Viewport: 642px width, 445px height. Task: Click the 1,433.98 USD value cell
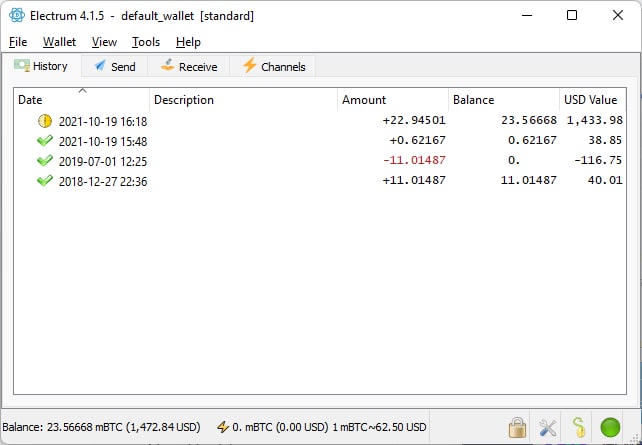point(595,120)
